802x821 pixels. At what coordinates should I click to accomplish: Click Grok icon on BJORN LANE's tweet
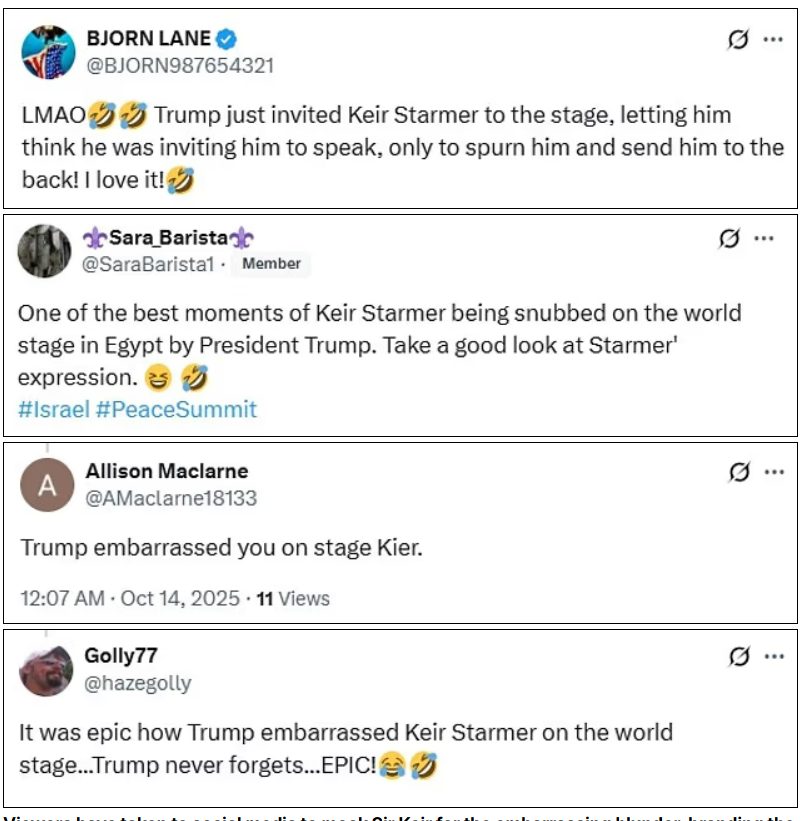(738, 40)
